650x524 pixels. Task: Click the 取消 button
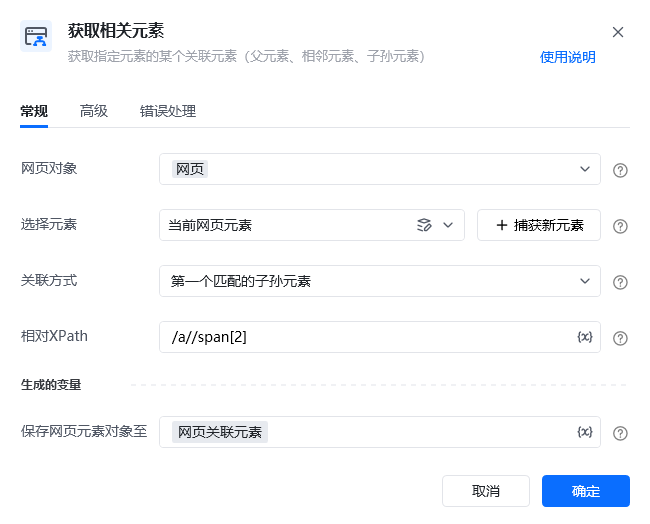coord(486,491)
